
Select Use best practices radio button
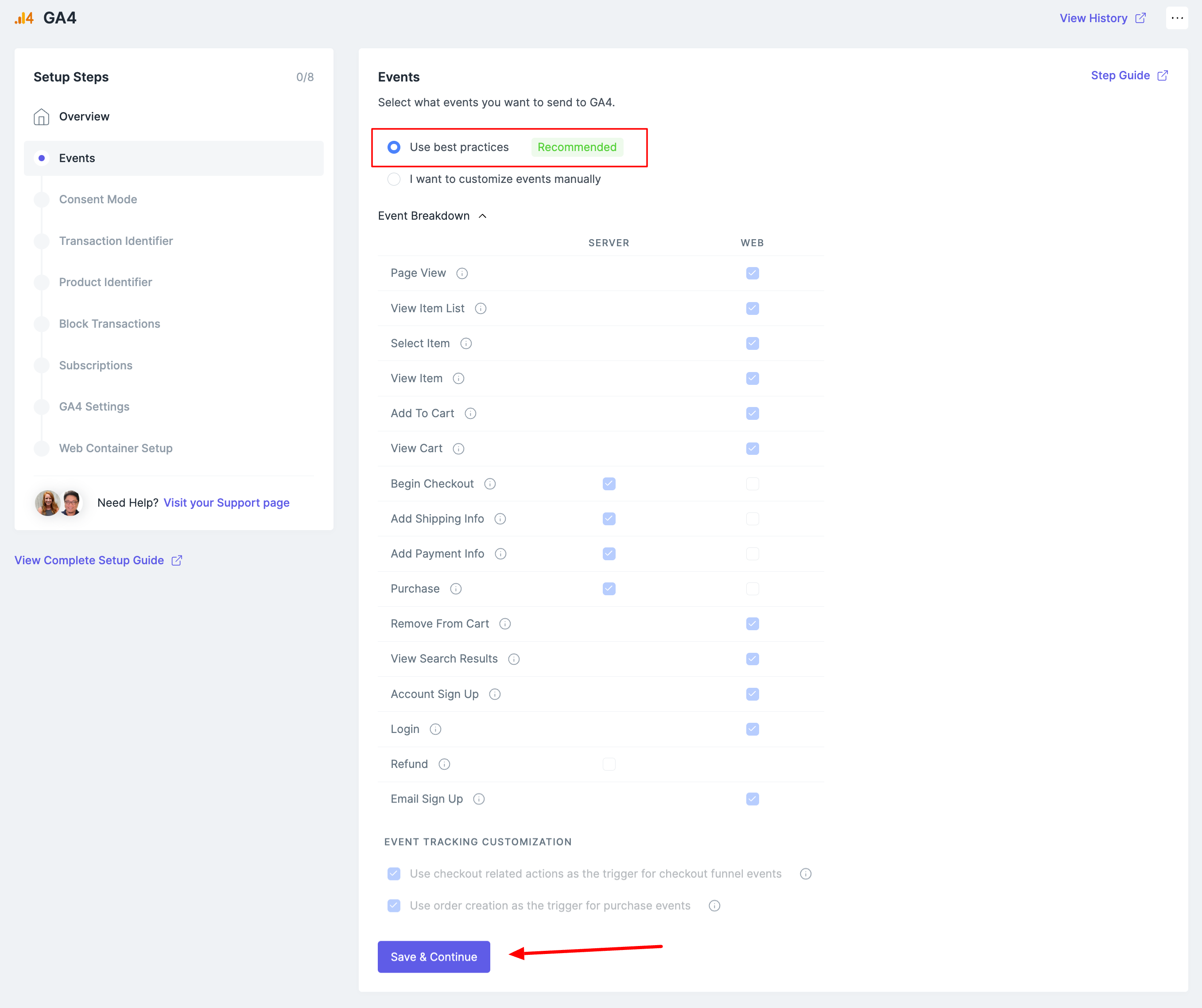point(394,147)
